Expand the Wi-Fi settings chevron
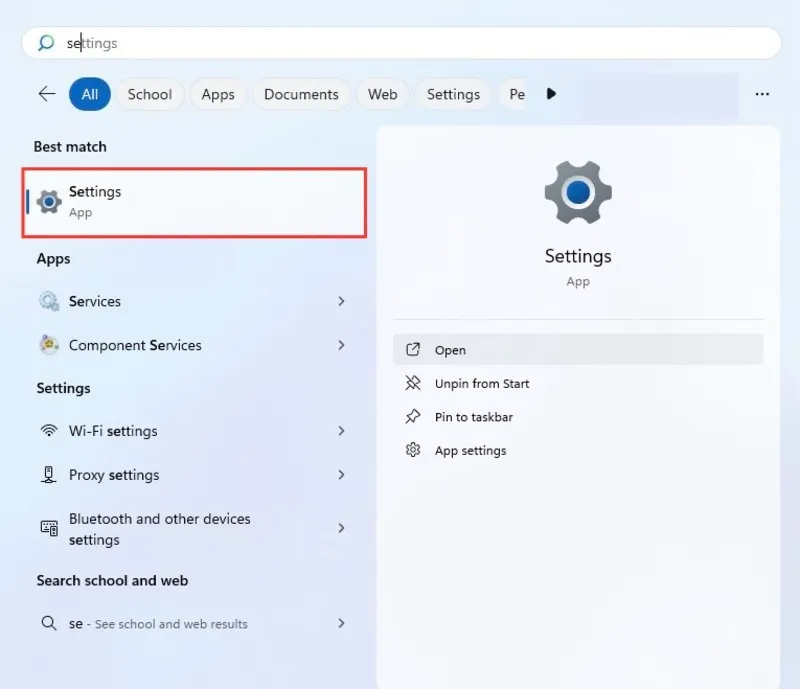Image resolution: width=800 pixels, height=689 pixels. coord(341,431)
